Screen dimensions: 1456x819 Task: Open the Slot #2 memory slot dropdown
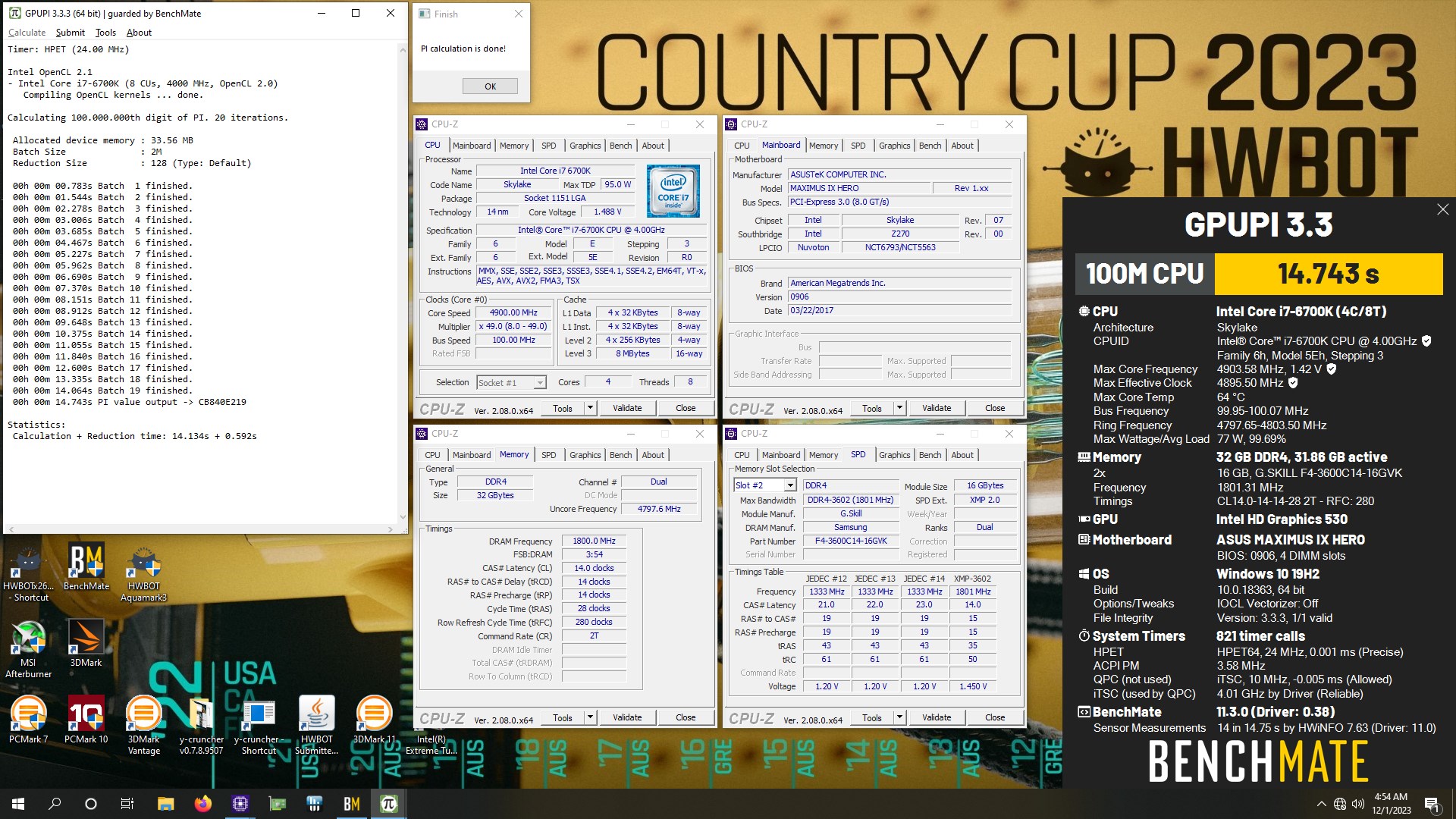tap(764, 485)
